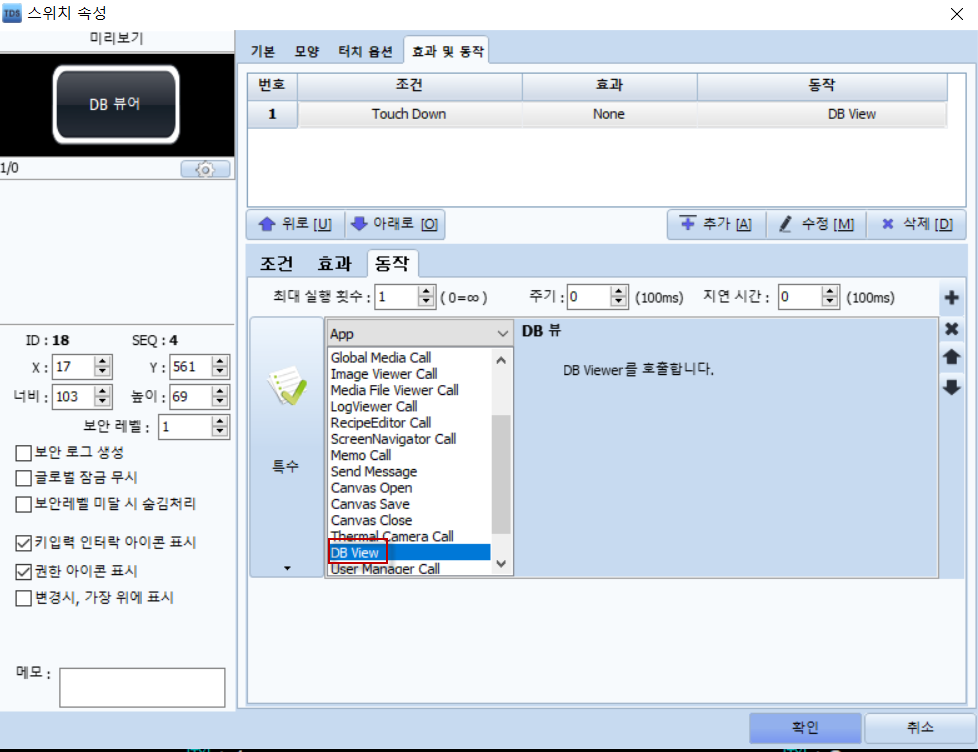Viewport: 978px width, 752px height.
Task: Click 추가 to add an entry
Action: pos(715,224)
